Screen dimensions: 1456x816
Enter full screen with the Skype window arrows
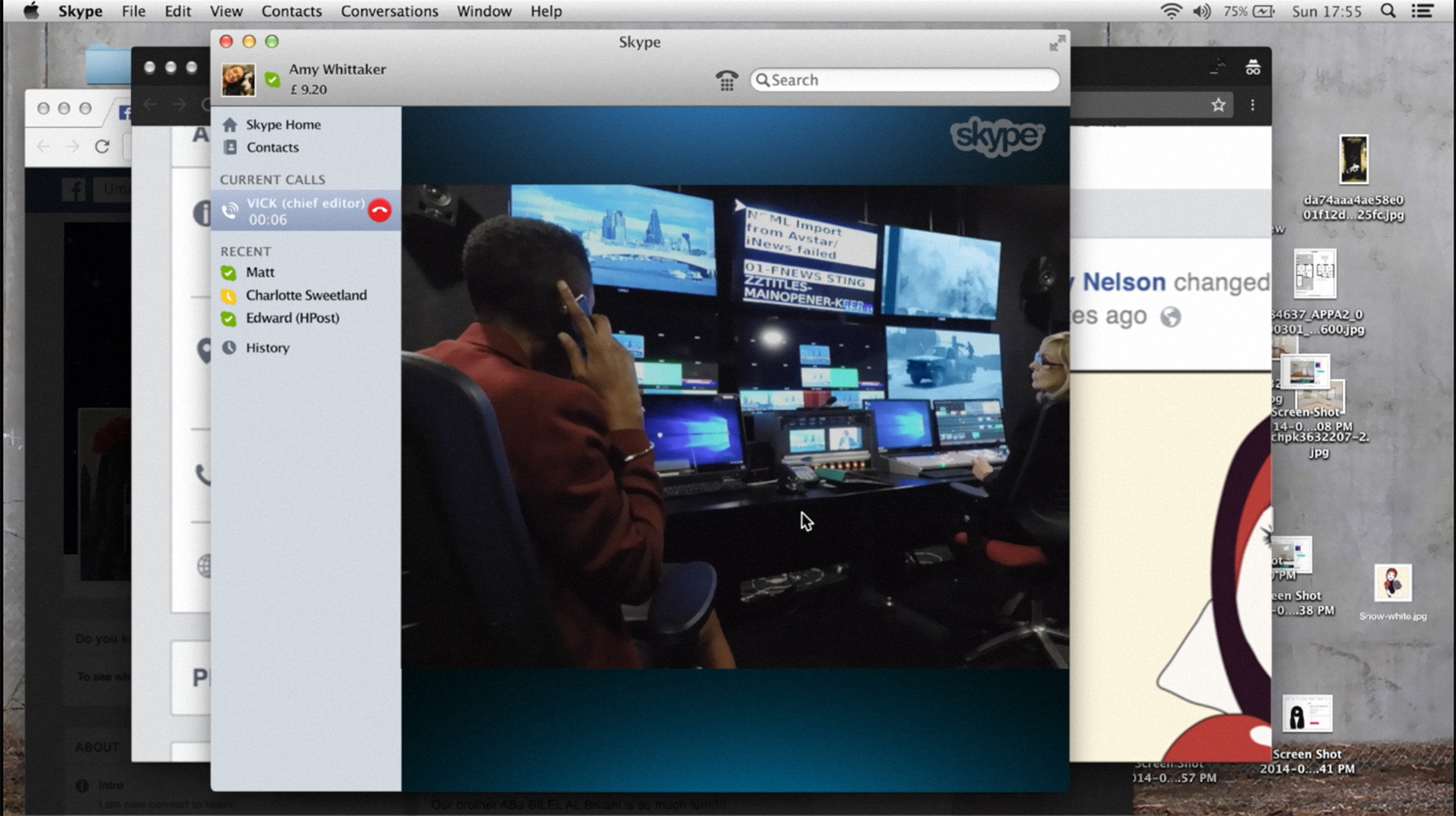coord(1057,44)
